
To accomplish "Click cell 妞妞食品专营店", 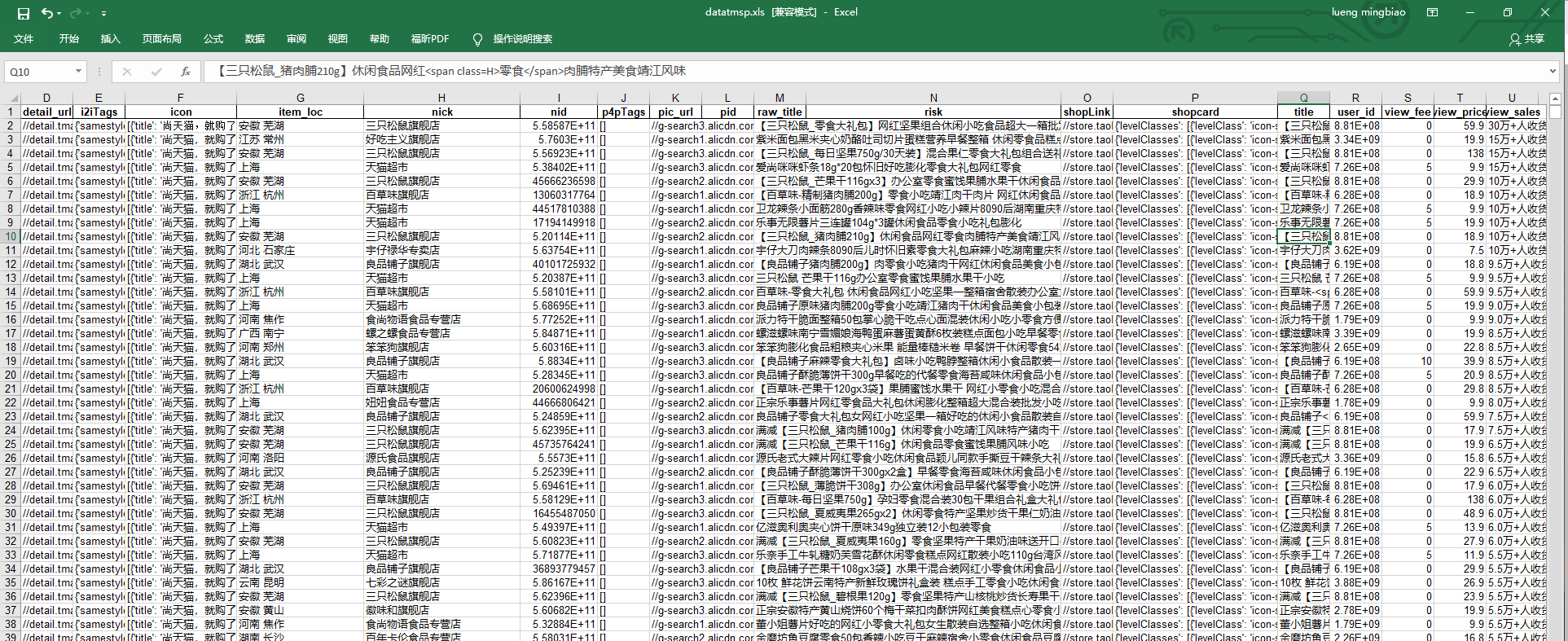I will tap(442, 402).
